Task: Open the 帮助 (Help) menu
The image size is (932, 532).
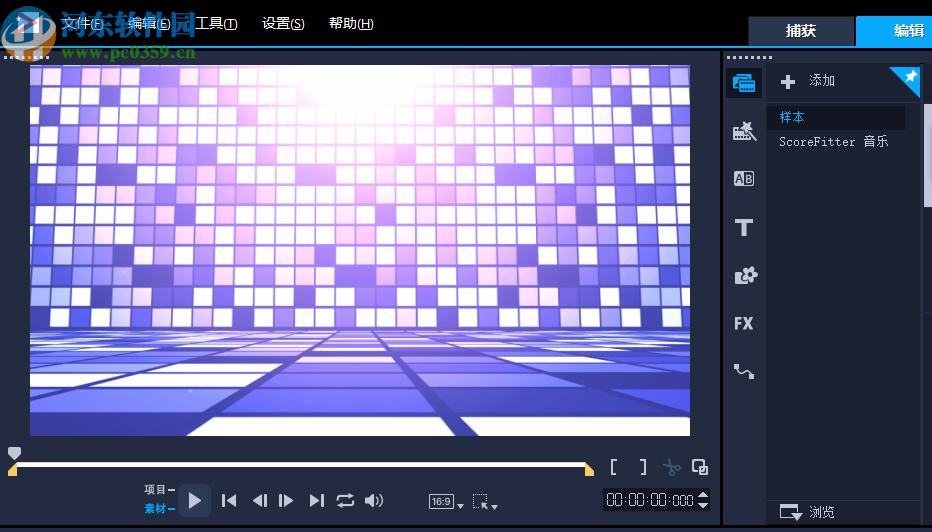Action: [351, 24]
